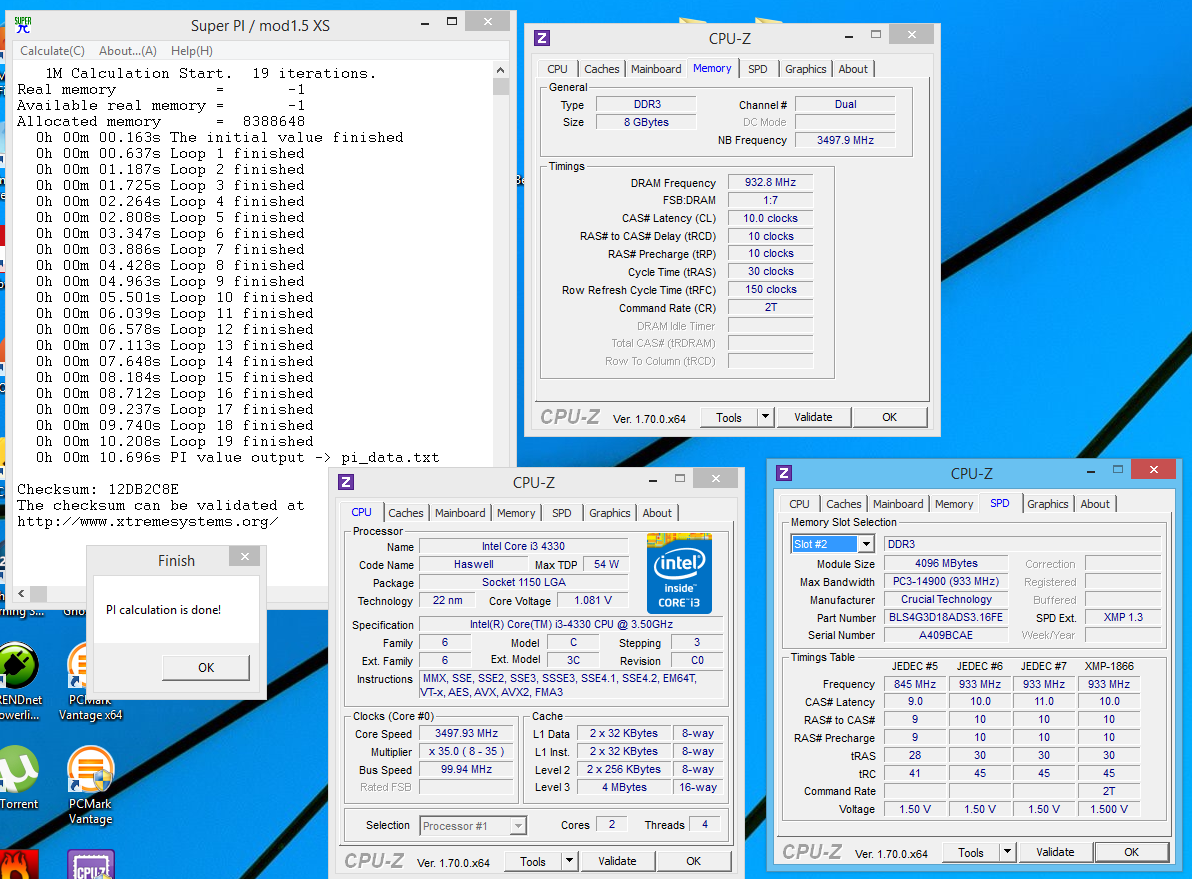Open About tab in CPU-Z CPU window
This screenshot has width=1192, height=879.
(x=657, y=512)
